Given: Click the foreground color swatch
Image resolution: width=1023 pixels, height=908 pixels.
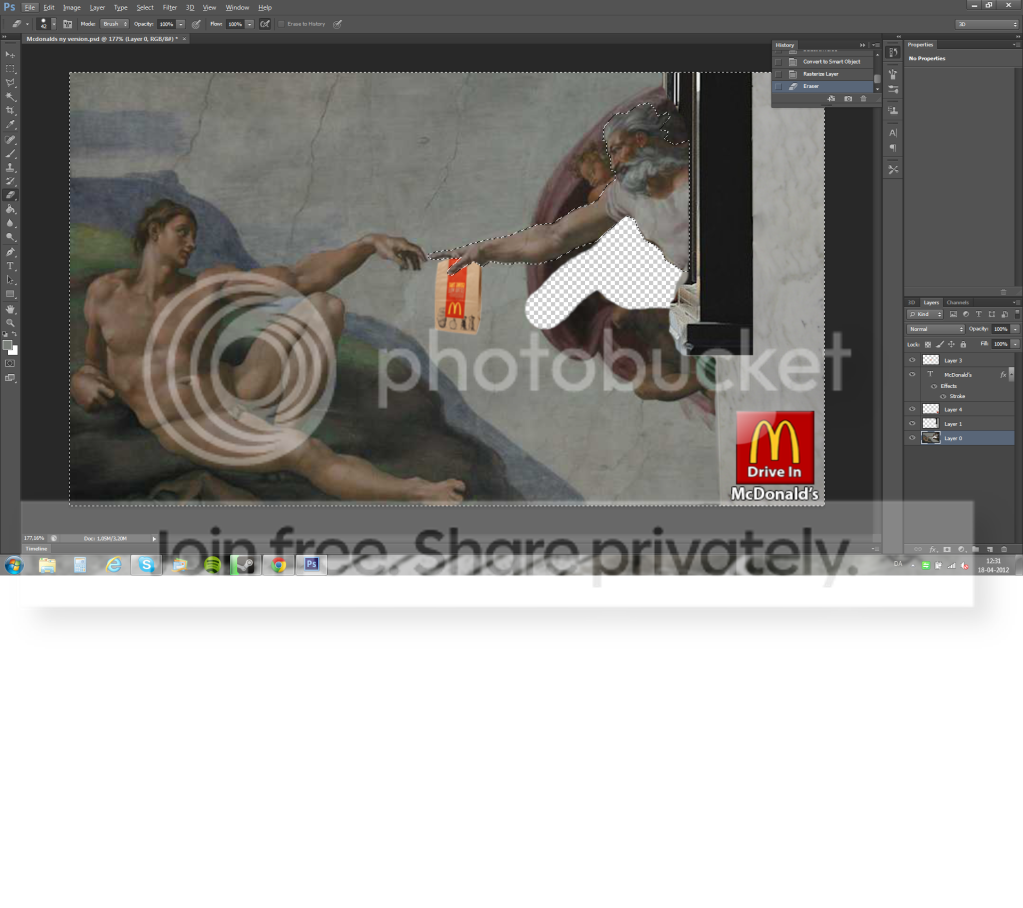Looking at the screenshot, I should [7, 345].
